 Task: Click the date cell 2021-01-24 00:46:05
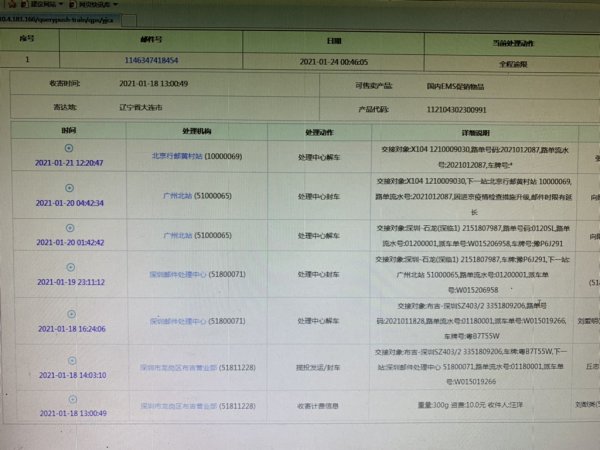[334, 62]
